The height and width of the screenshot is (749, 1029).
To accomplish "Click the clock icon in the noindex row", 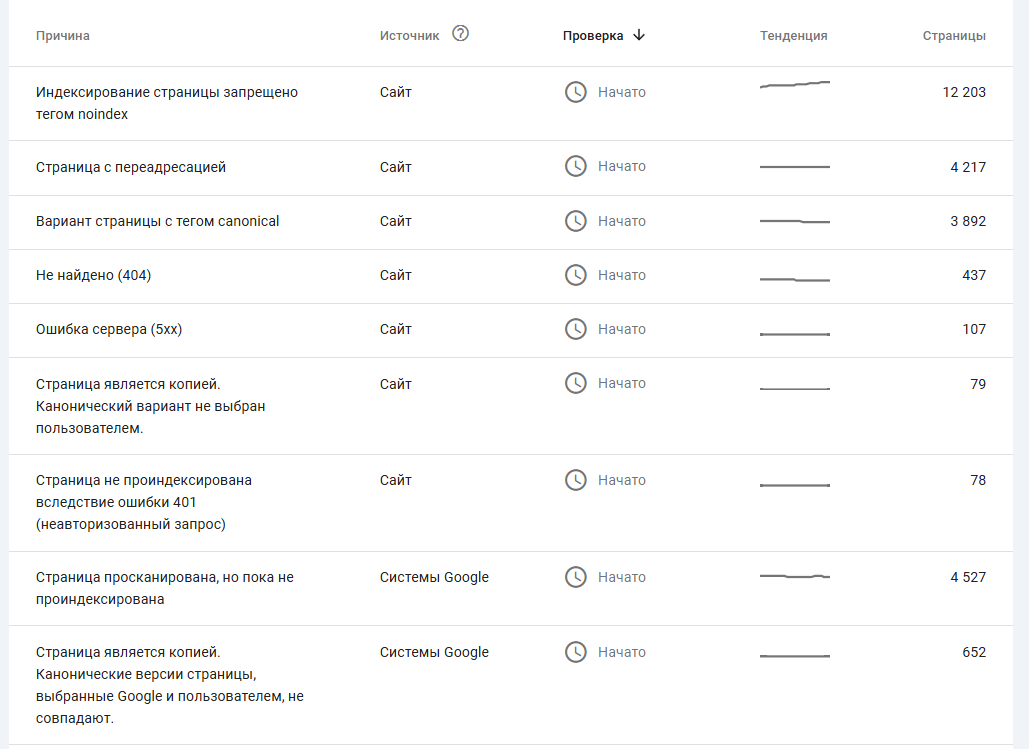I will click(x=576, y=92).
